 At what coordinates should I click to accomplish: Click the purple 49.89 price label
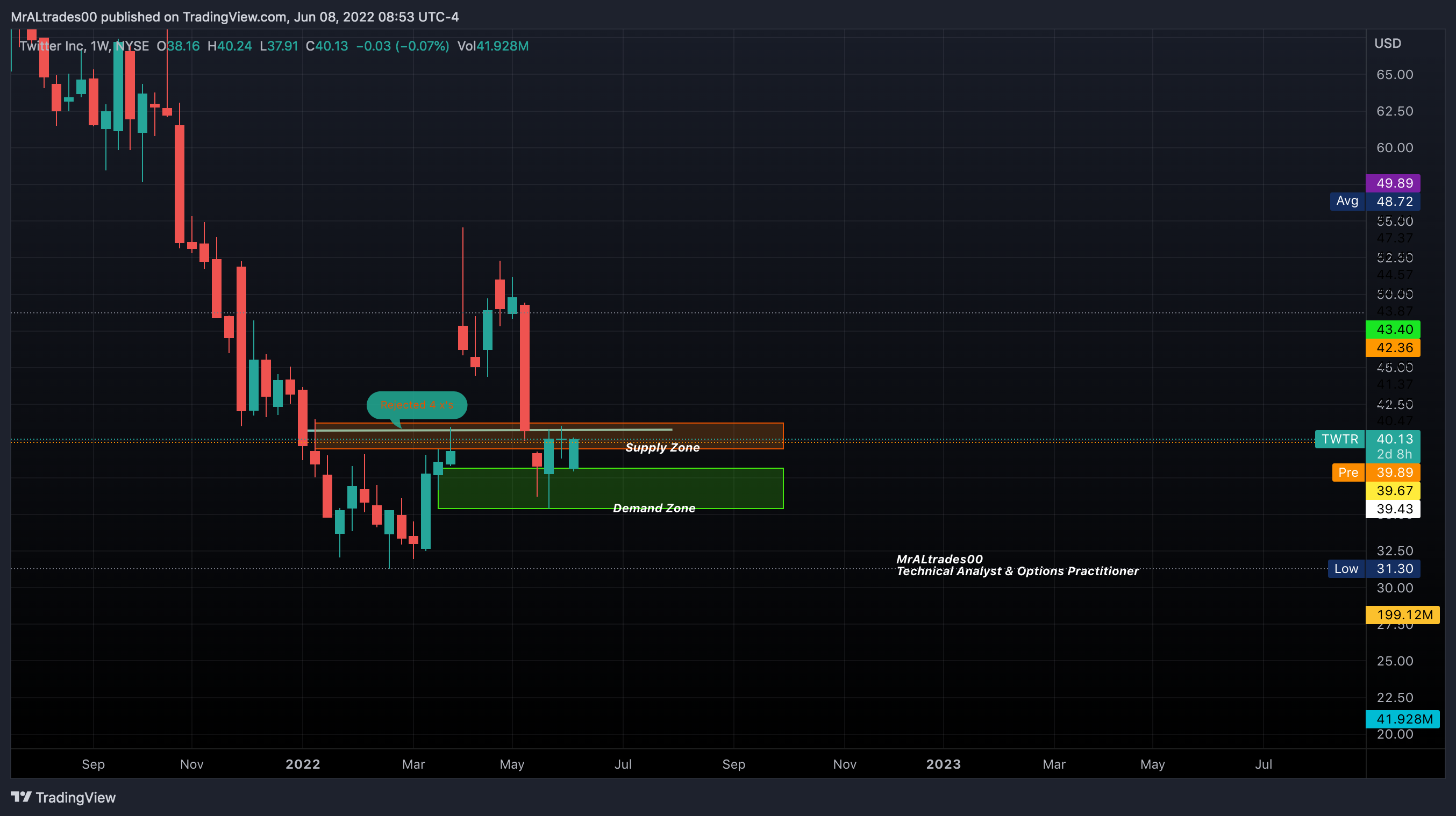pos(1393,183)
